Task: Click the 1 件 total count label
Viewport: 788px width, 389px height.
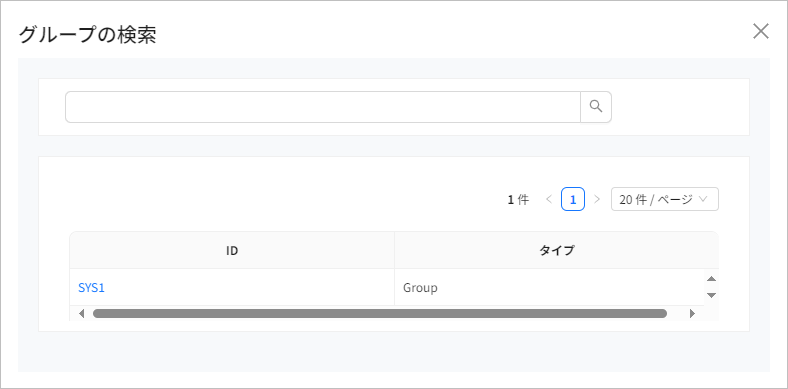Action: (518, 200)
